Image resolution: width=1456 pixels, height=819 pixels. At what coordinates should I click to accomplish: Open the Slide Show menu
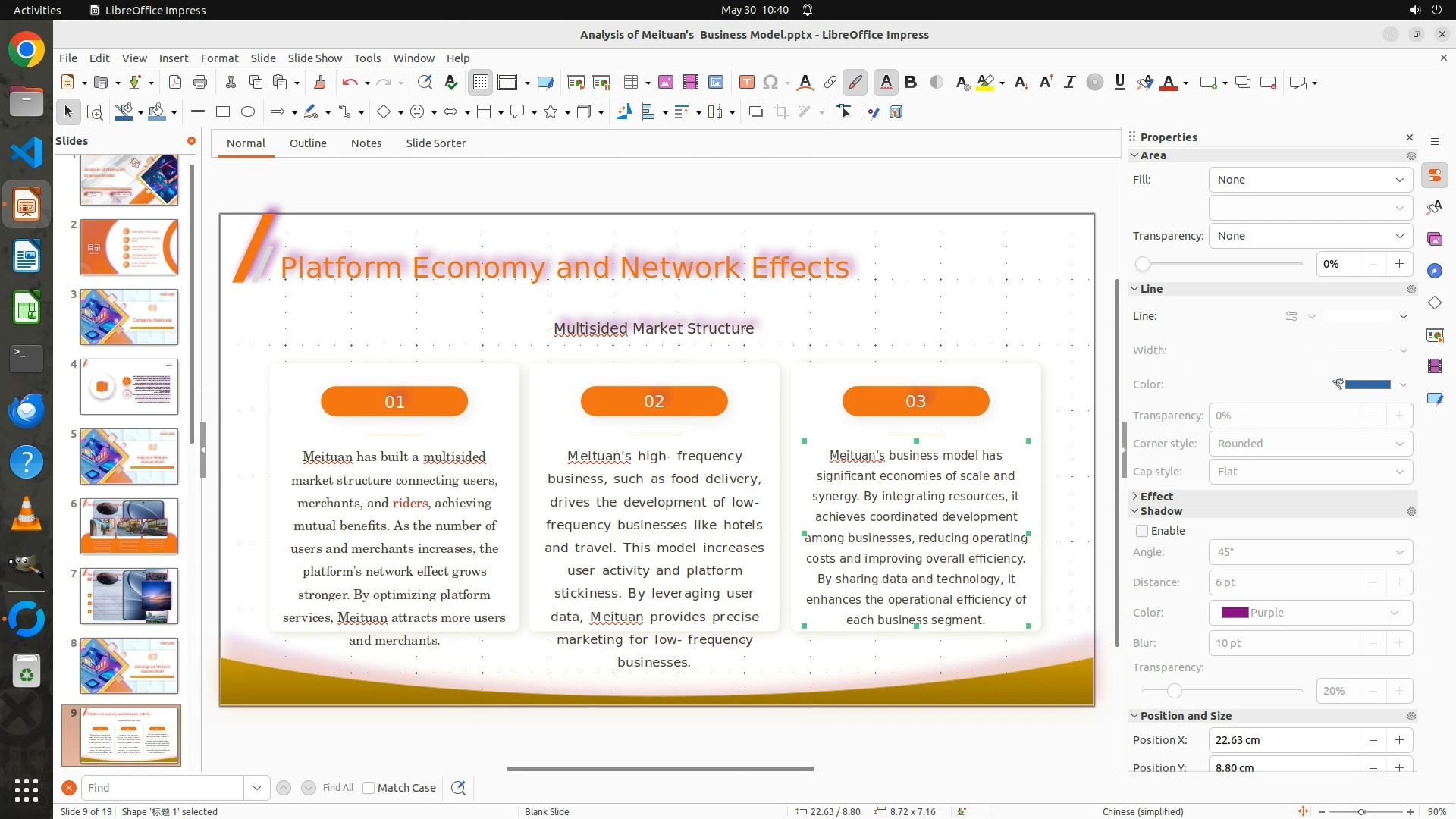tap(315, 58)
